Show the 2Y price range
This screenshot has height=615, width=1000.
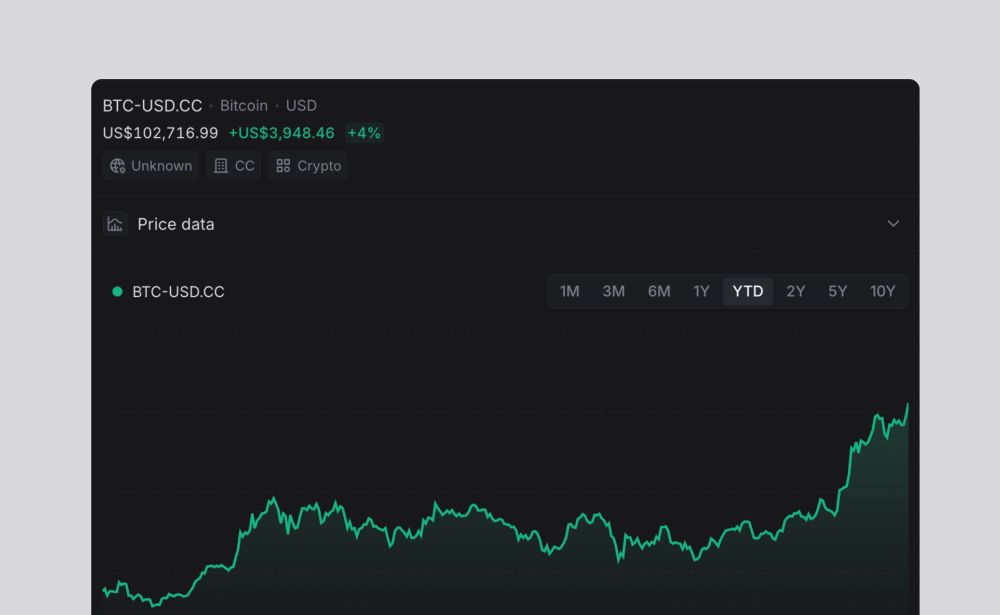pos(795,292)
